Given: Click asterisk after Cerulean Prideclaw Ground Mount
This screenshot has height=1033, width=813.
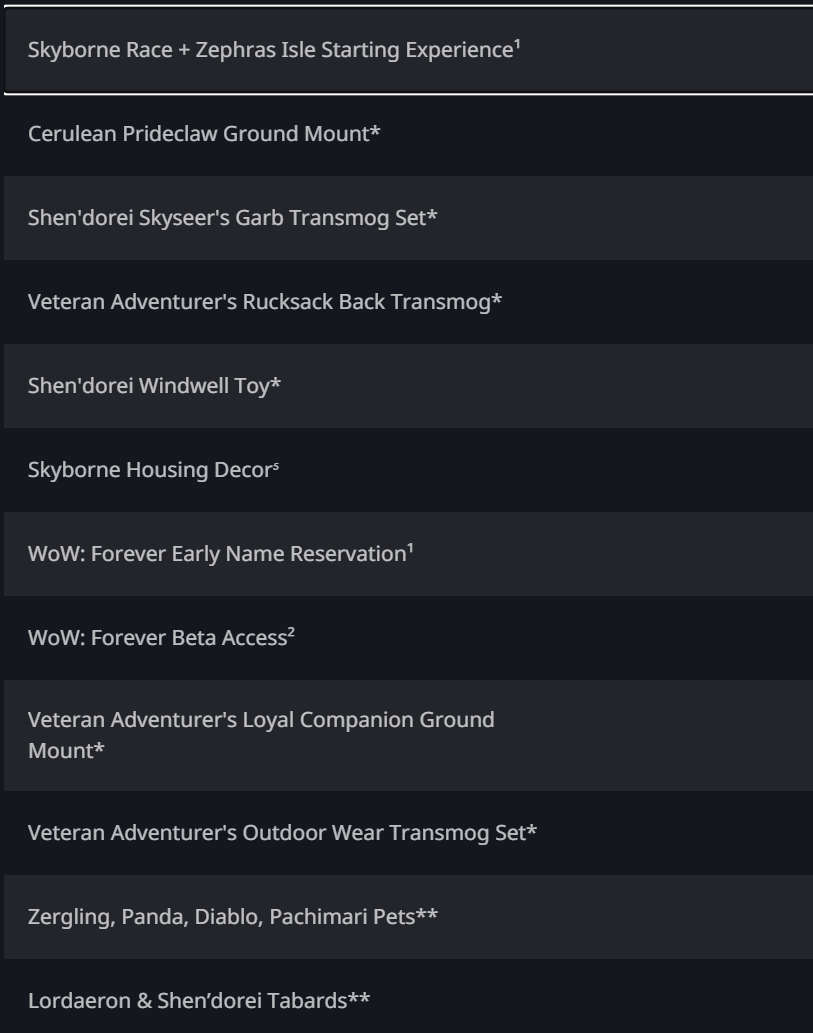Looking at the screenshot, I should point(375,130).
